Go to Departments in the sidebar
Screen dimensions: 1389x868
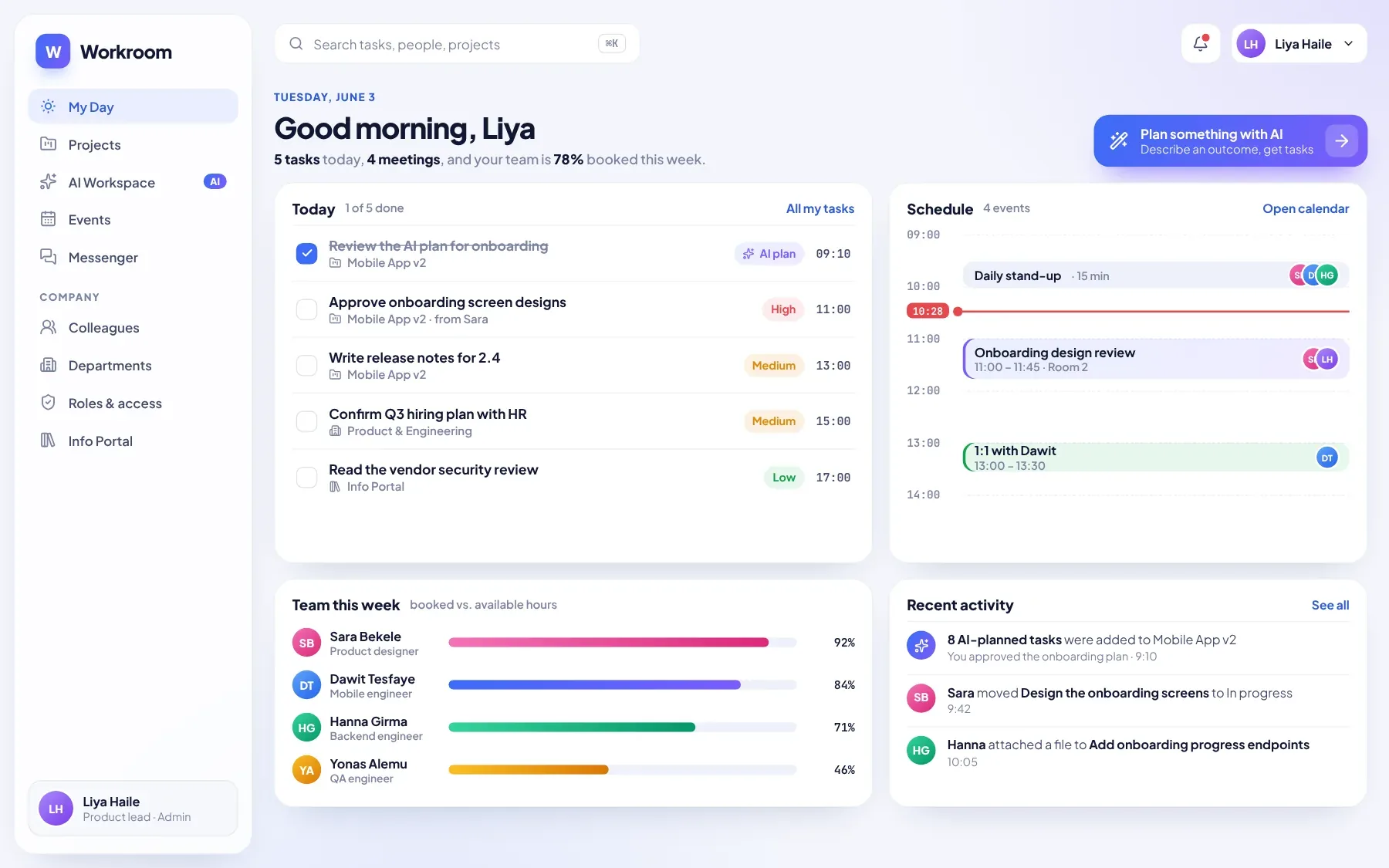133,366
